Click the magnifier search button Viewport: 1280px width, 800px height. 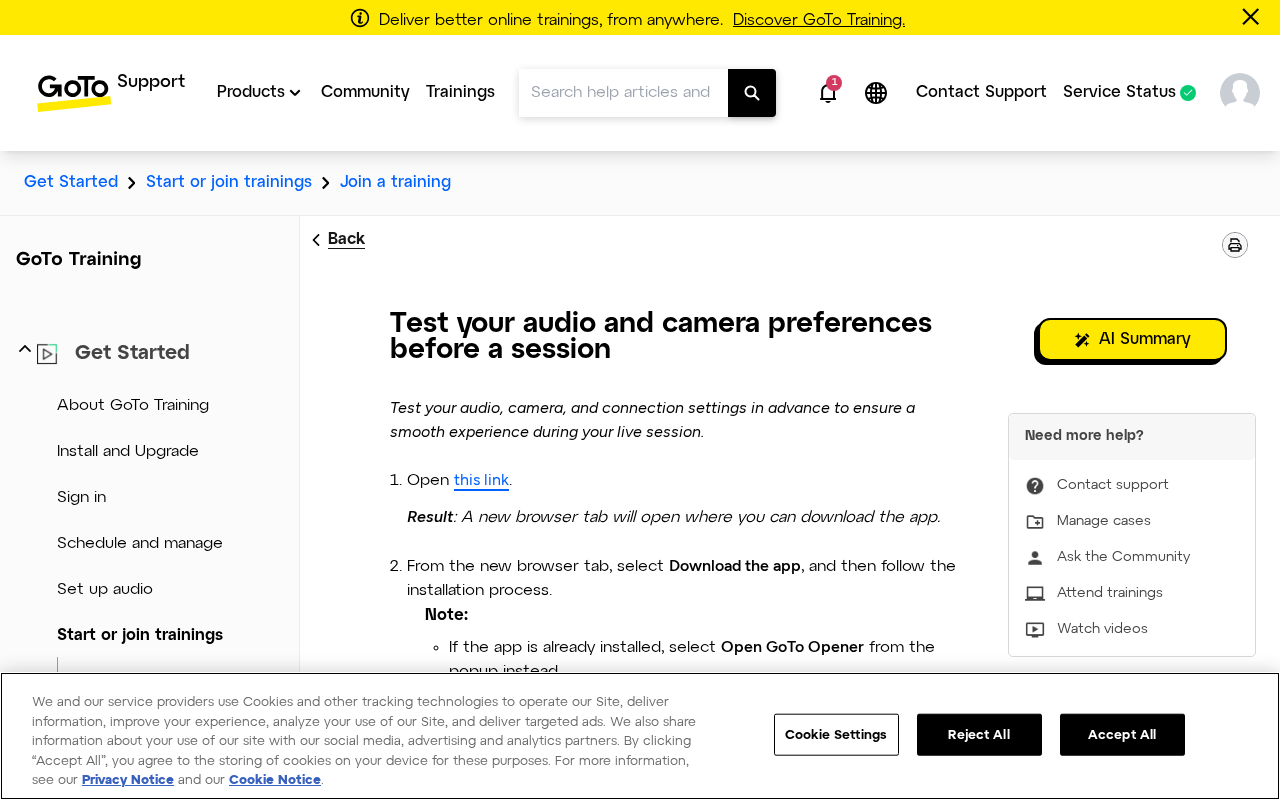pos(752,93)
